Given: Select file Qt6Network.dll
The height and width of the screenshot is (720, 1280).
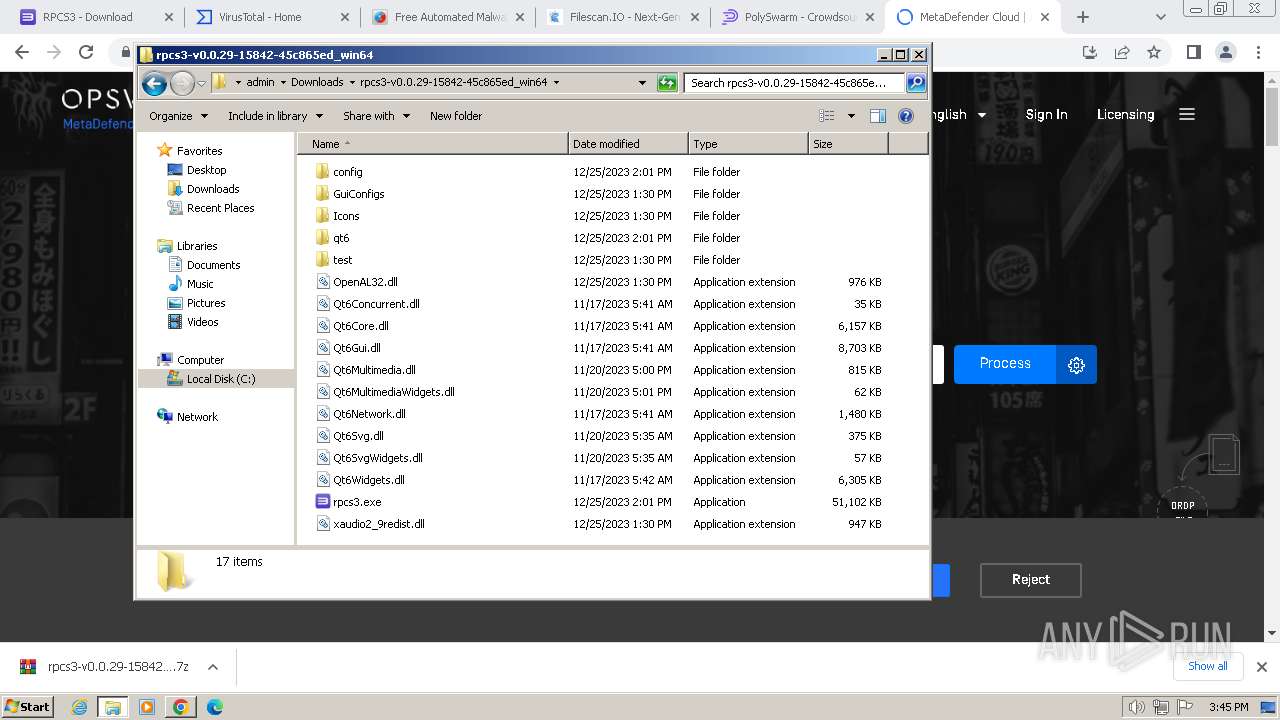Looking at the screenshot, I should point(369,414).
